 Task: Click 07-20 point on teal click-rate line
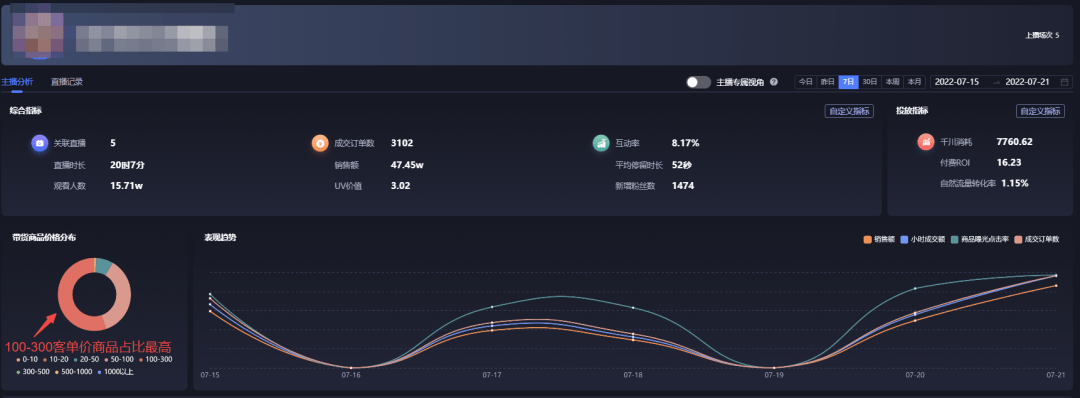click(x=915, y=289)
